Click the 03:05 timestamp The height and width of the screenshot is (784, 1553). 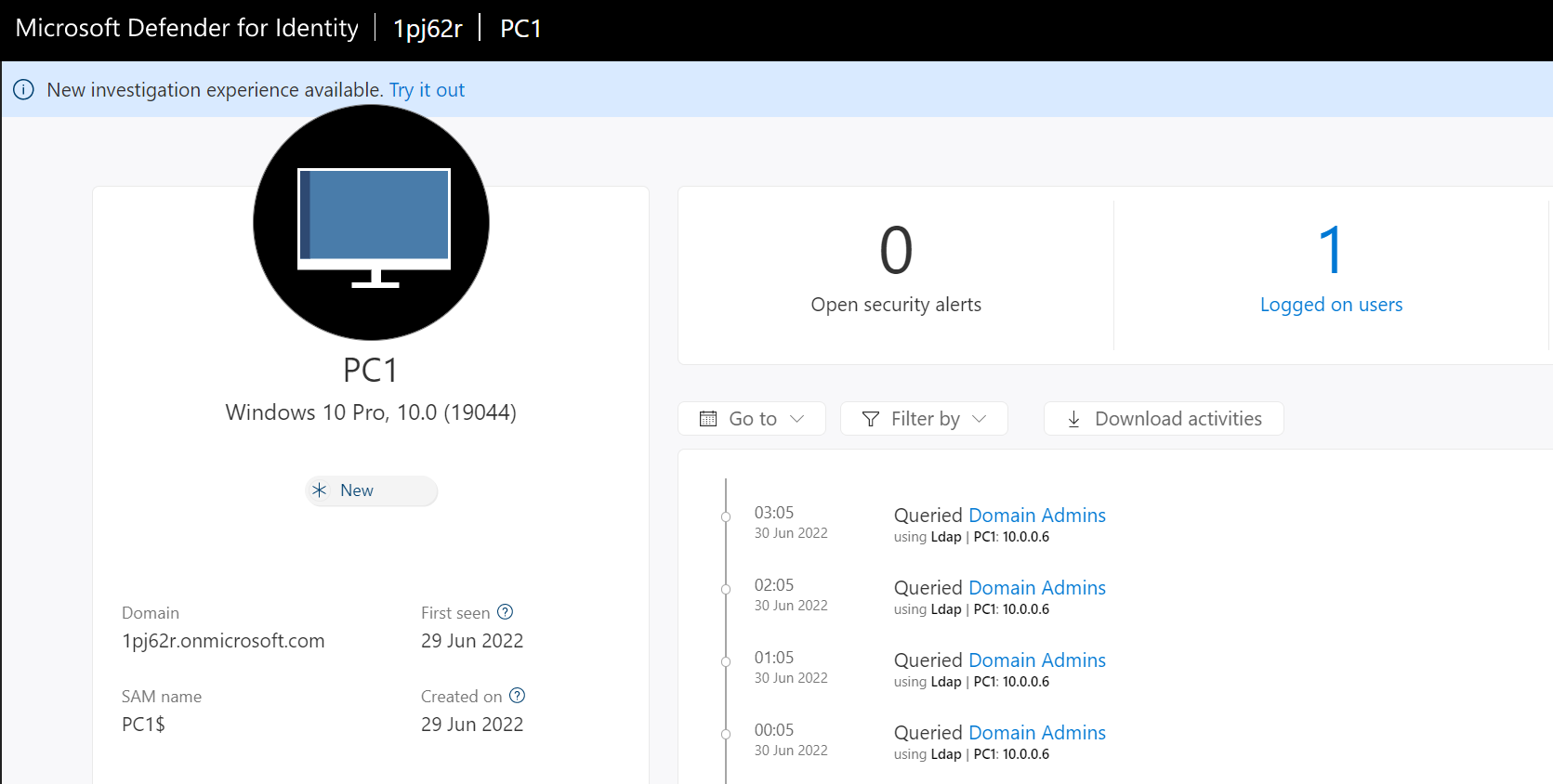click(x=774, y=513)
